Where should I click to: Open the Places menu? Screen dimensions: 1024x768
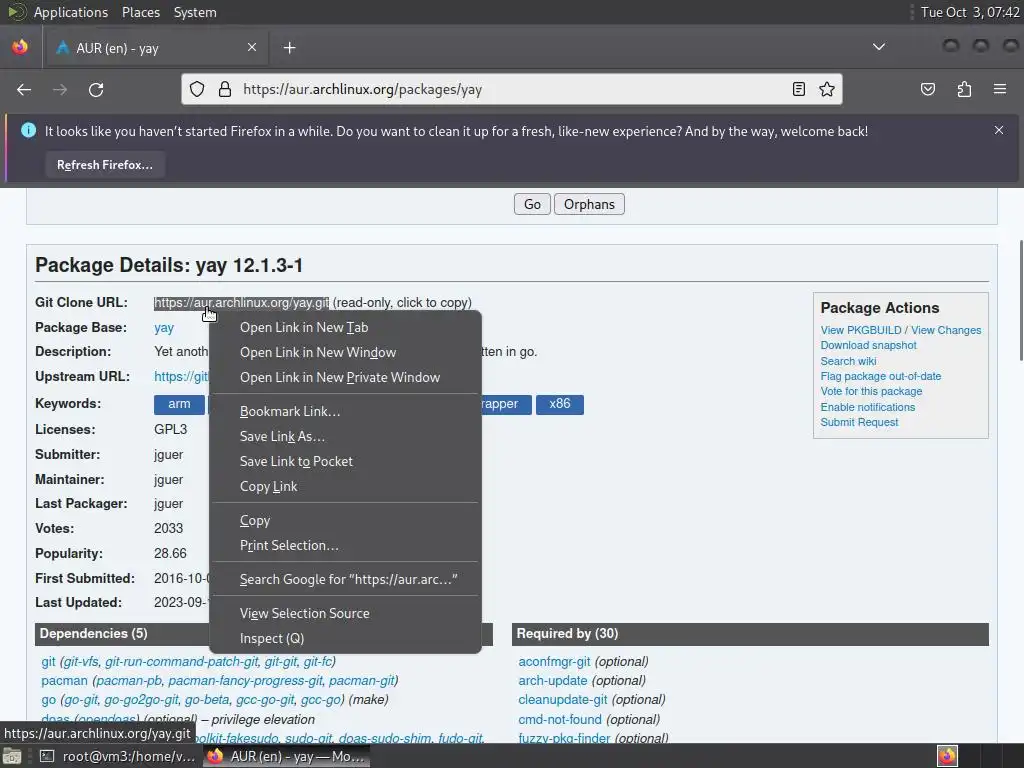pyautogui.click(x=140, y=12)
